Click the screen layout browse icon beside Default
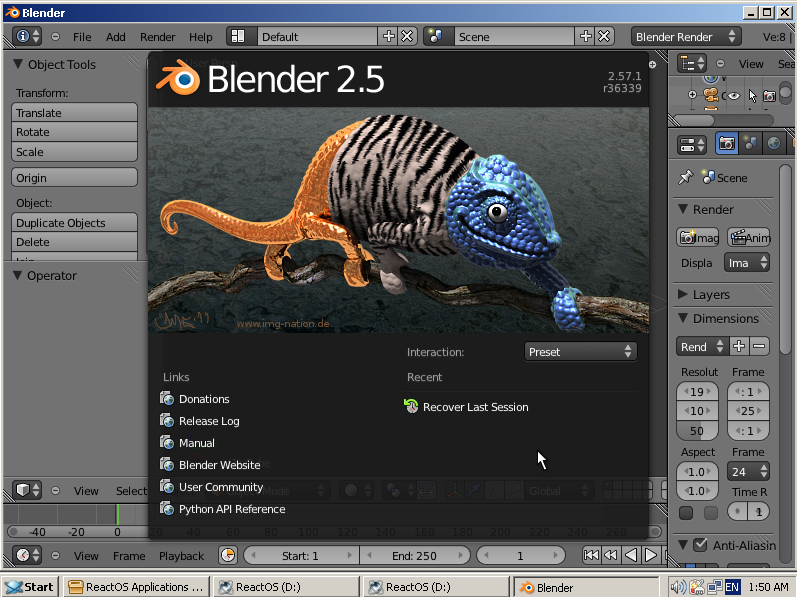 pos(237,37)
